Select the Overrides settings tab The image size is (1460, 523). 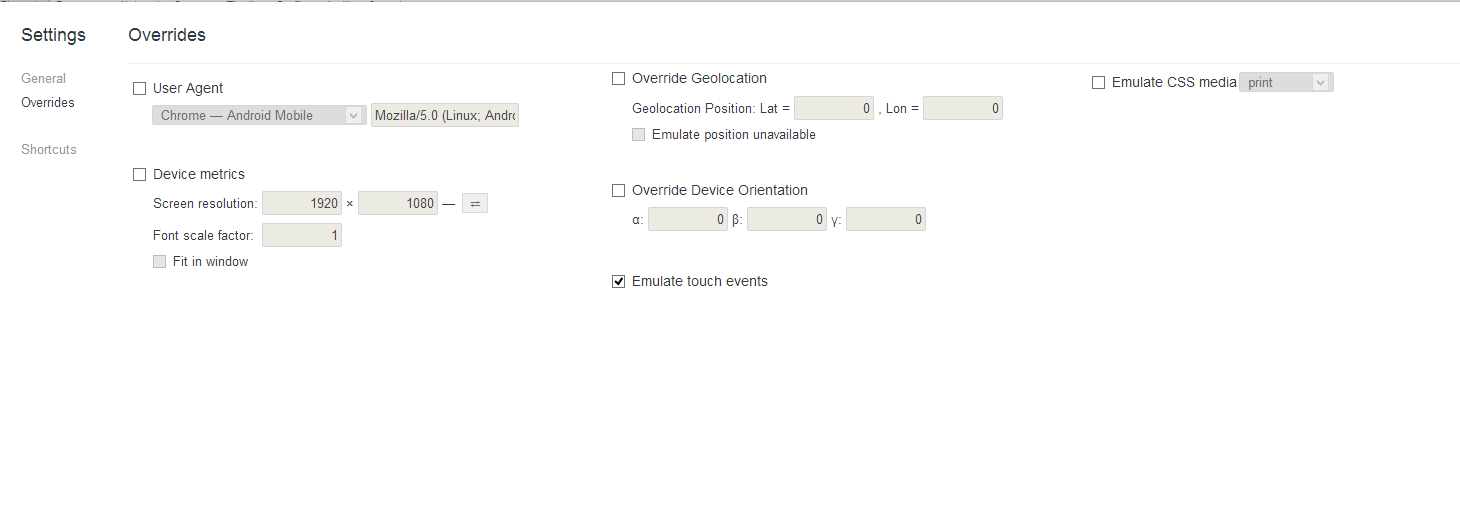(48, 103)
